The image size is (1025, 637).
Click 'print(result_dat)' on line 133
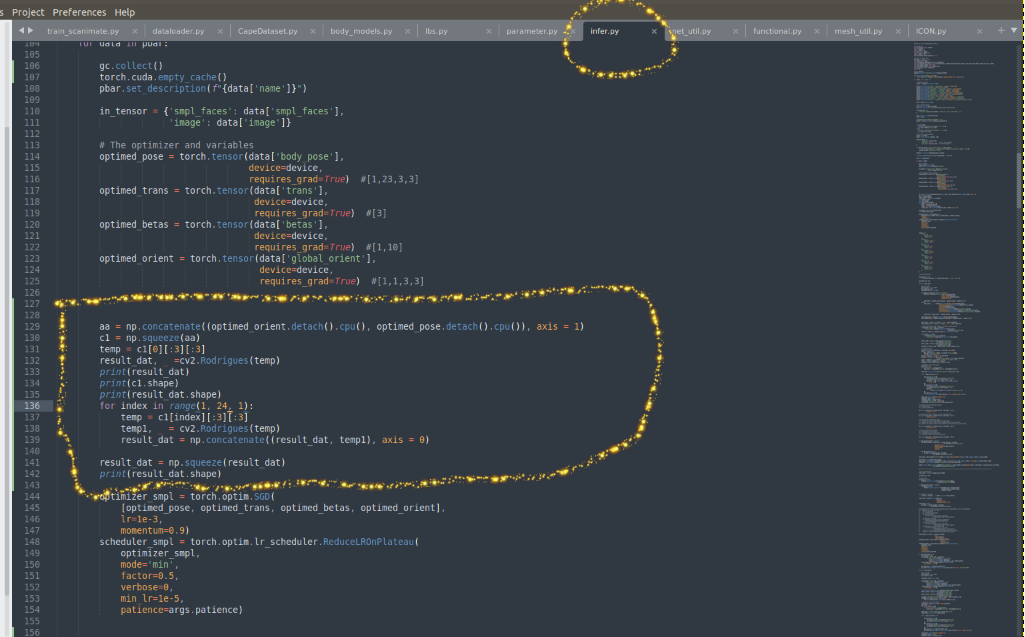click(144, 372)
